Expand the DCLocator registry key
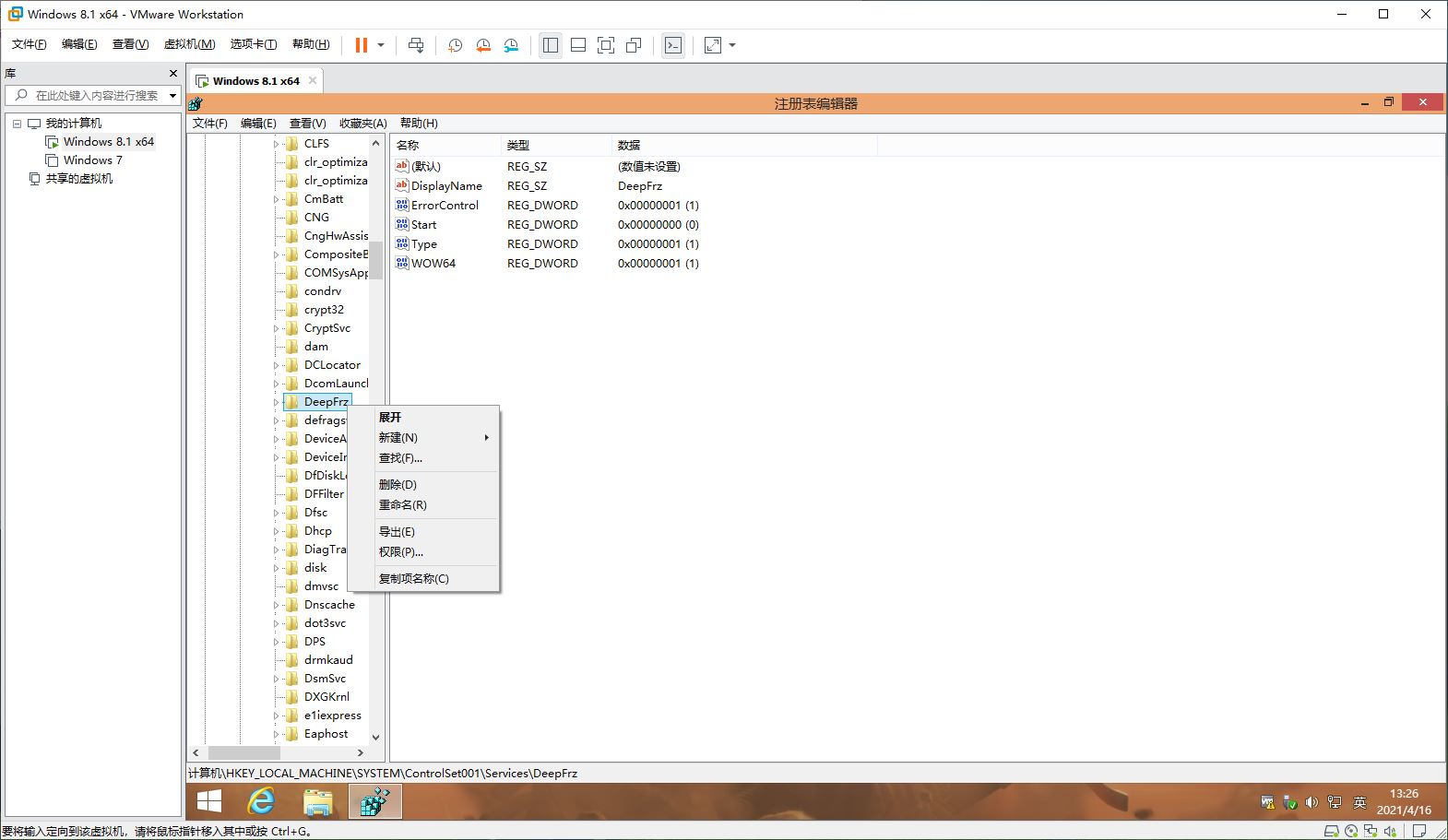The image size is (1448, 840). click(276, 365)
